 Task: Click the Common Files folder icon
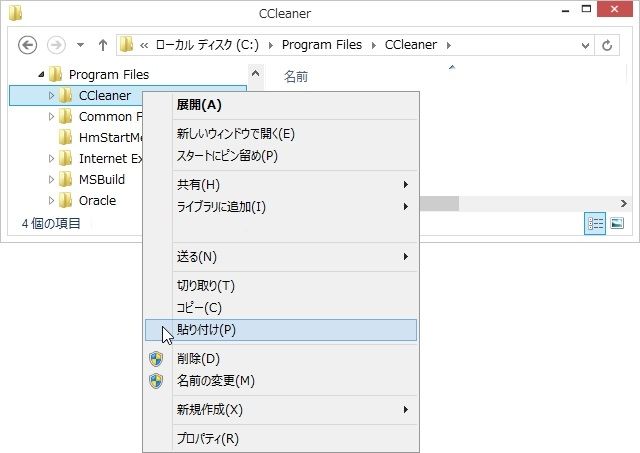(65, 117)
